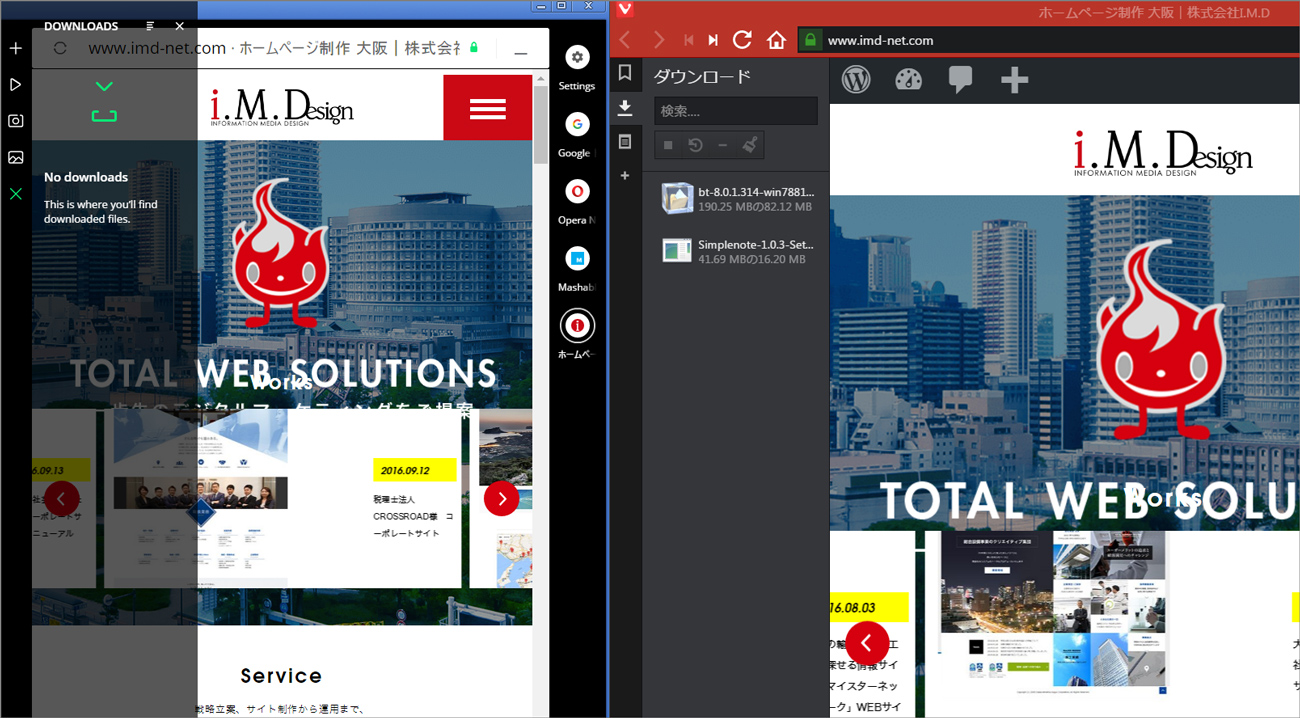Open the Vivaldi notes panel

point(625,142)
